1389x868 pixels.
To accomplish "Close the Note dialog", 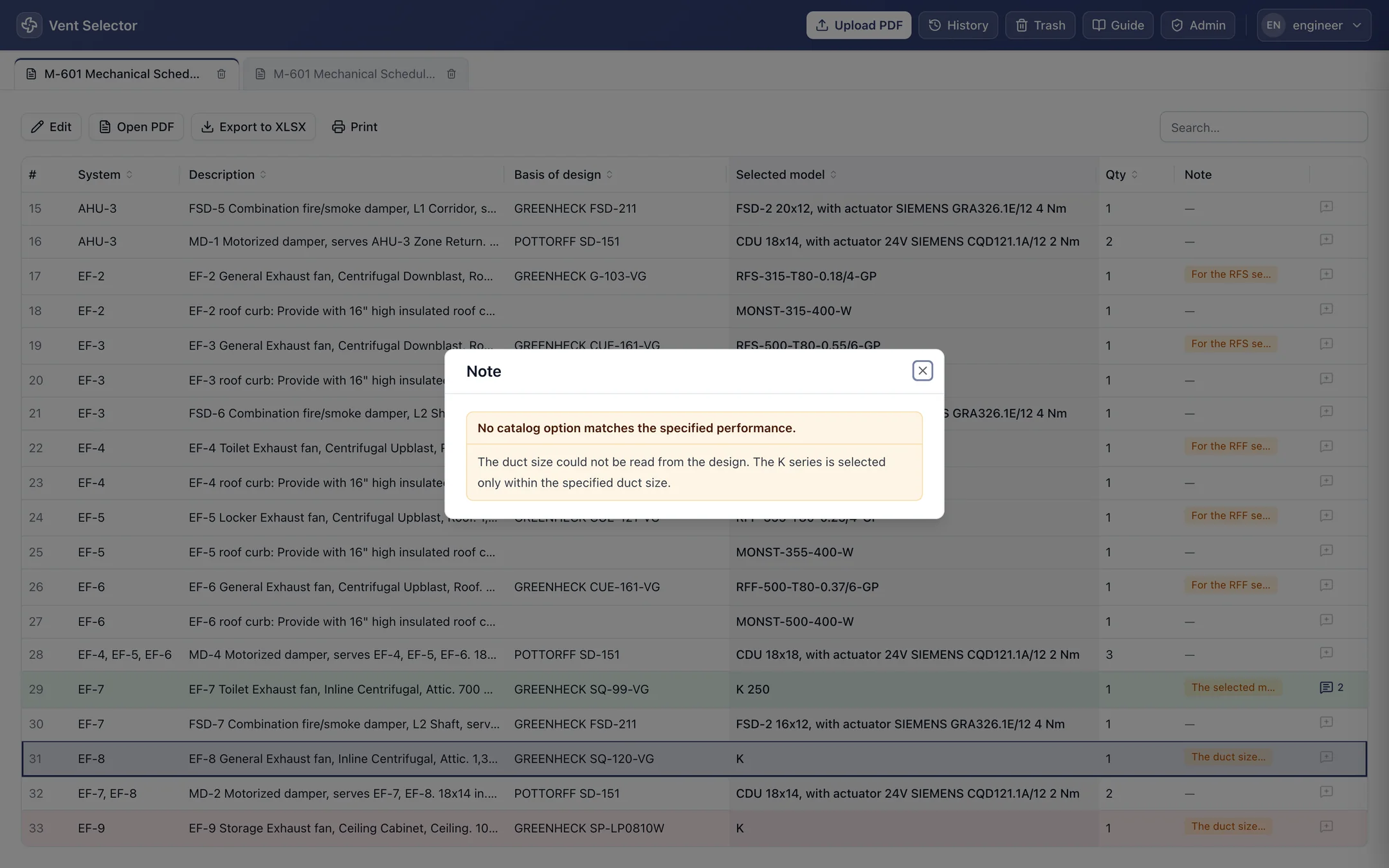I will (922, 370).
